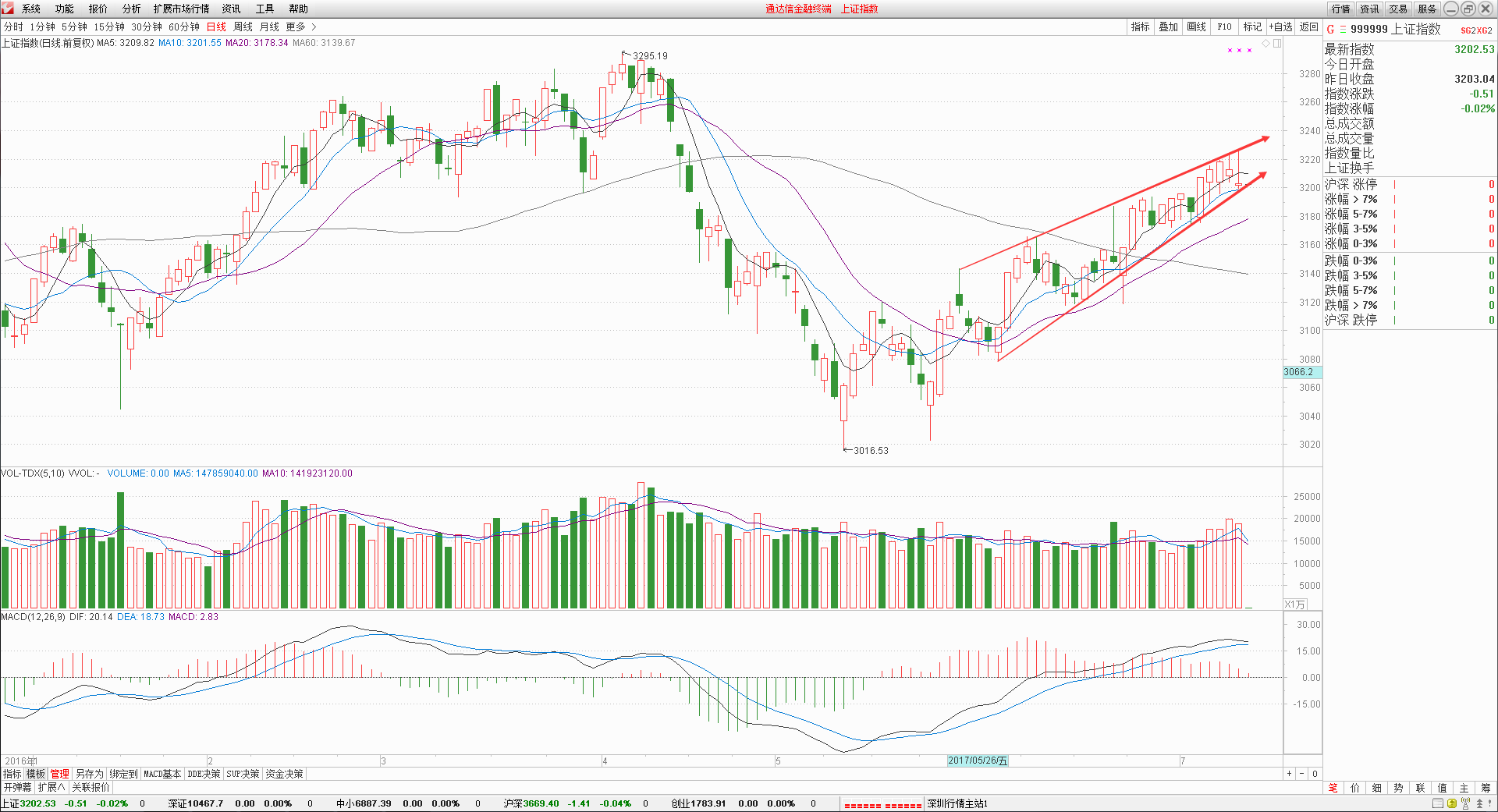Viewport: 1498px width, 812px height.
Task: Click the list icon next to the stock code
Action: [x=1343, y=30]
